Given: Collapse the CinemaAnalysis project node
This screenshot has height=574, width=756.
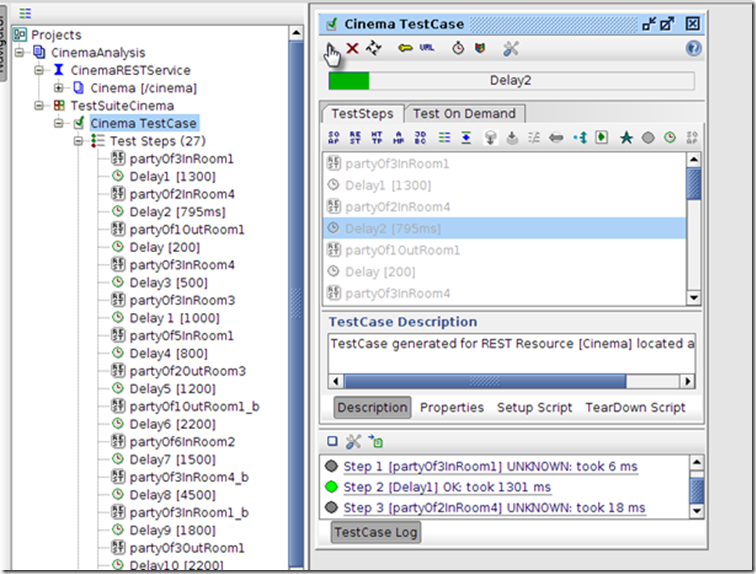Looking at the screenshot, I should 22,53.
